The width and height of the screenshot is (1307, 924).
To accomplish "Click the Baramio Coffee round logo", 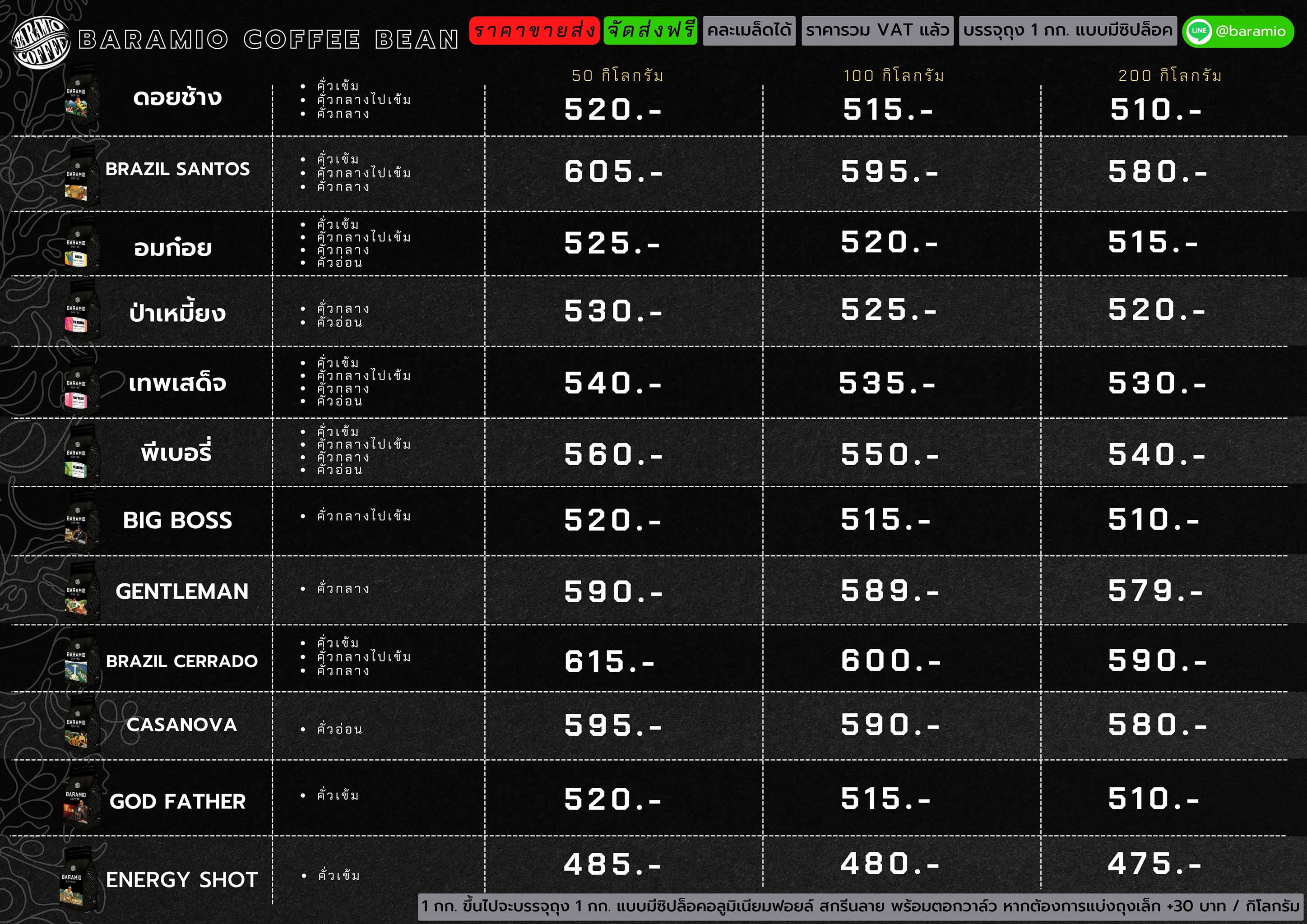I will click(41, 43).
